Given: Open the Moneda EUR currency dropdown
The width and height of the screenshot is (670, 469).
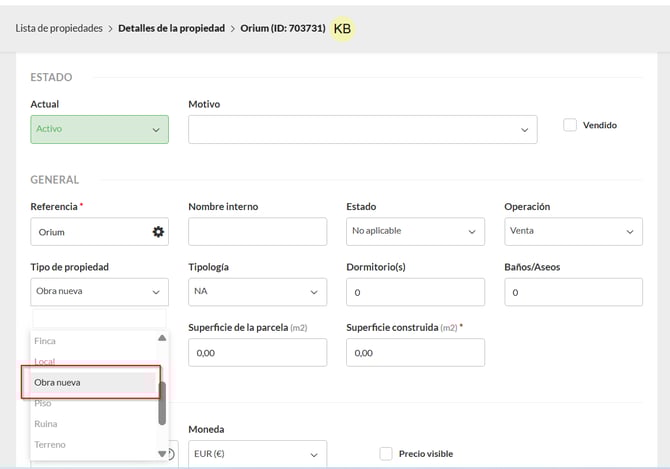Looking at the screenshot, I should pyautogui.click(x=257, y=453).
